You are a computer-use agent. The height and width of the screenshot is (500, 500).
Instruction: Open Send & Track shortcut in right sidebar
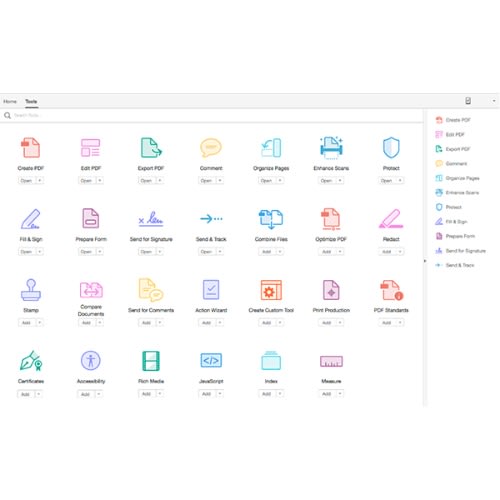pos(455,265)
